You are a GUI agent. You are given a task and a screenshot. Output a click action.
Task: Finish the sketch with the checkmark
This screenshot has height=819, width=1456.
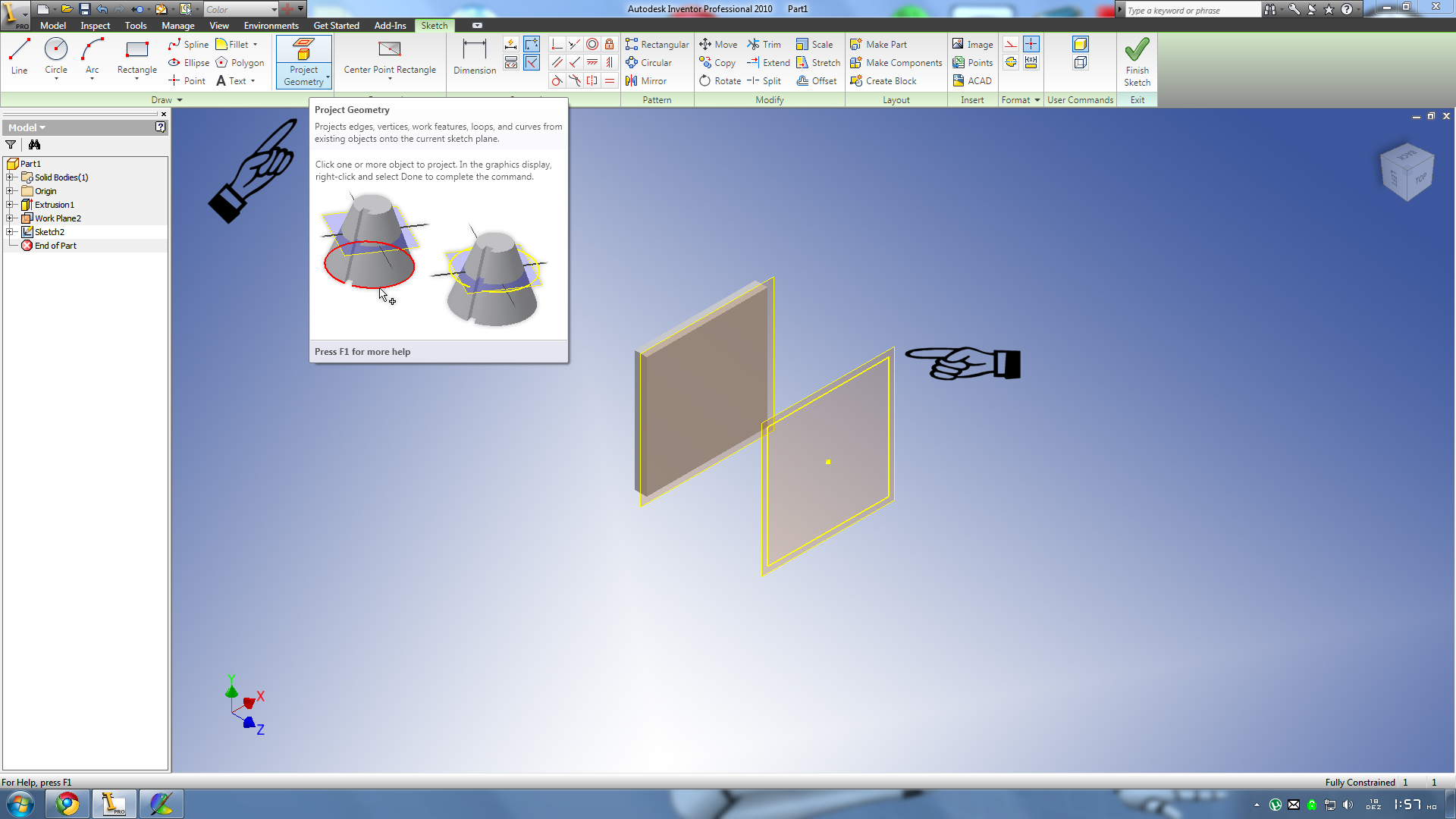coord(1137,61)
